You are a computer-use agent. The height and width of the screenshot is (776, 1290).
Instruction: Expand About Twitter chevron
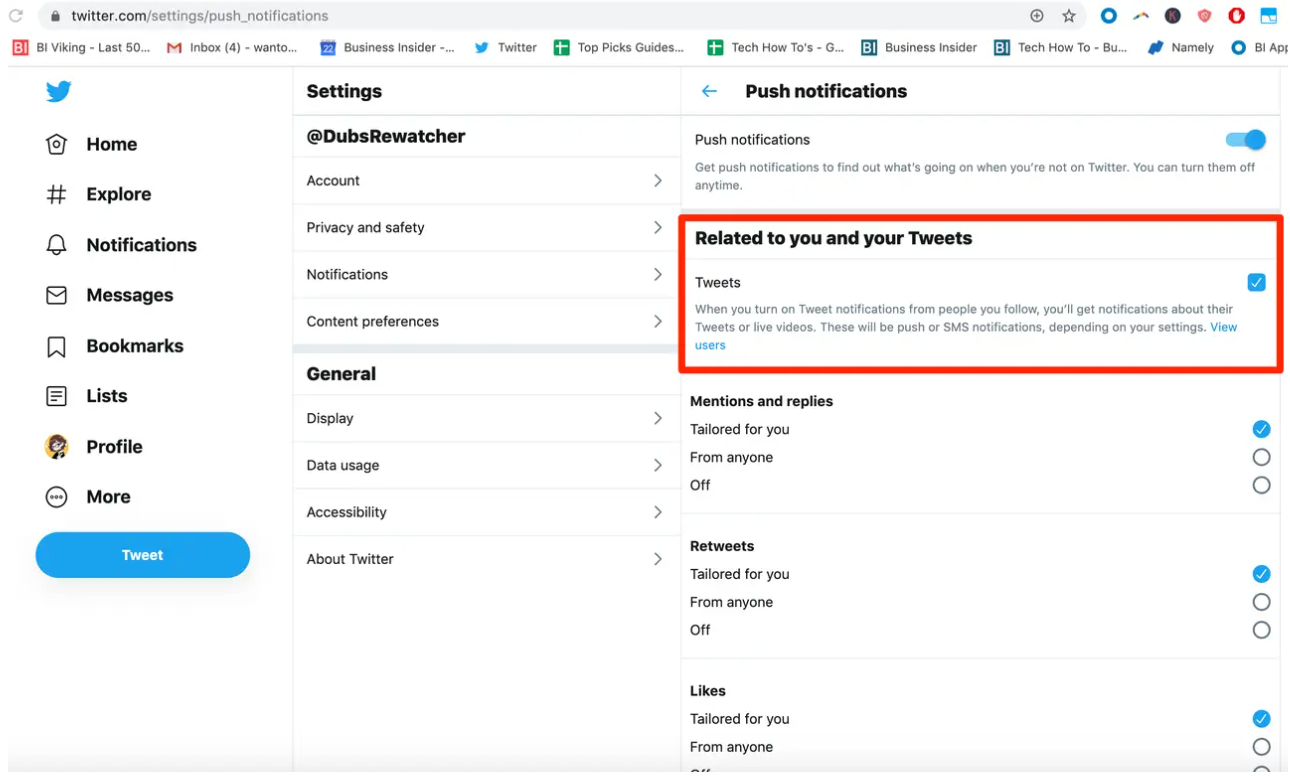click(658, 559)
